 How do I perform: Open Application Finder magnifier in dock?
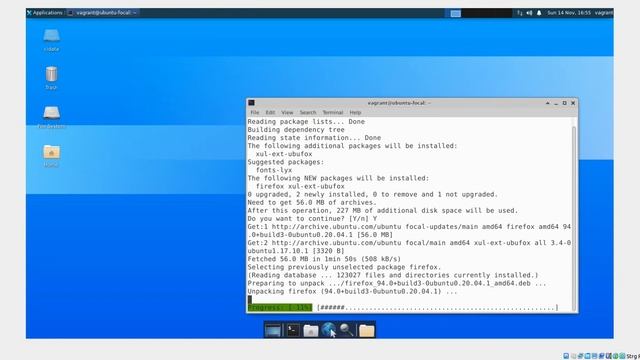pyautogui.click(x=347, y=330)
